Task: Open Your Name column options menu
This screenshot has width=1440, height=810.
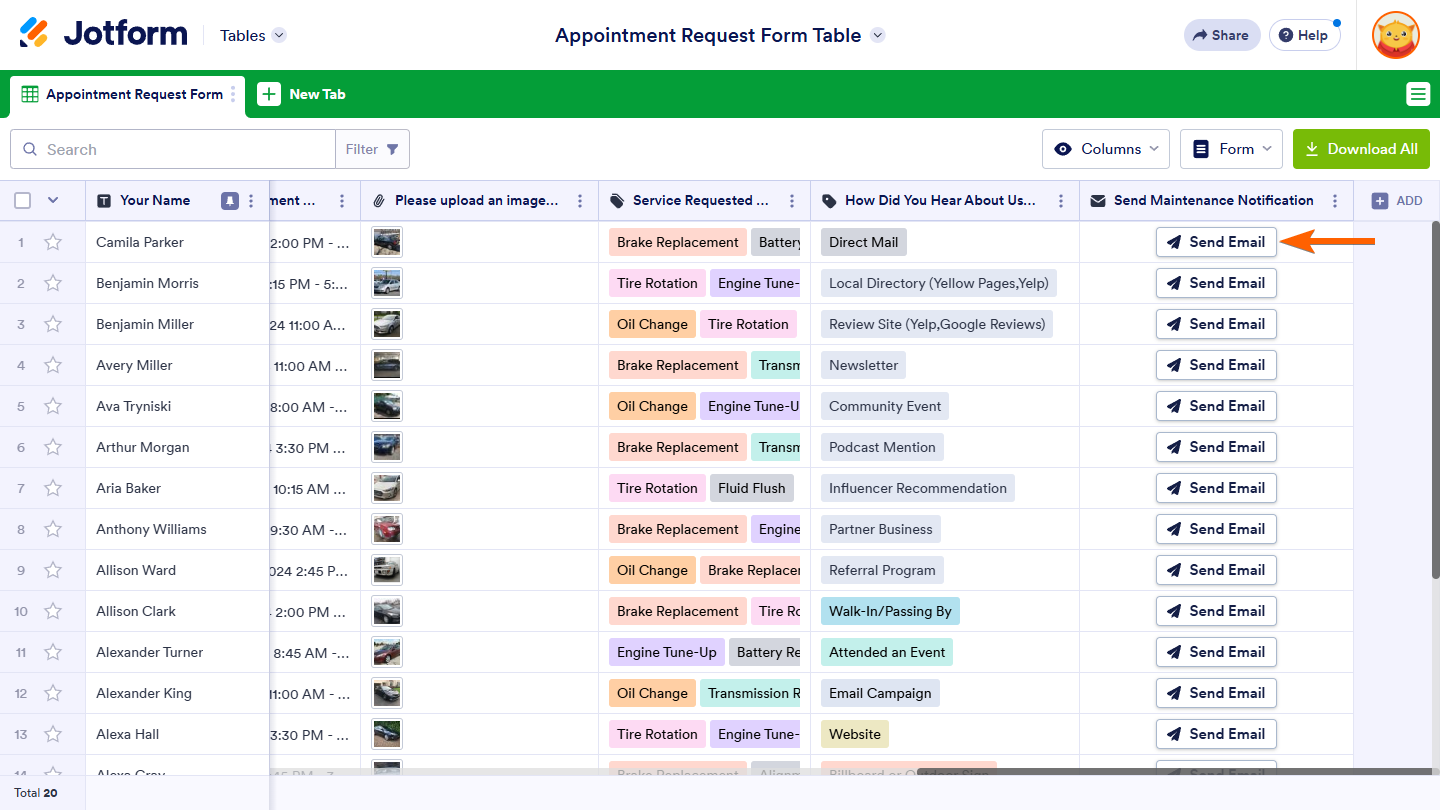Action: pyautogui.click(x=251, y=200)
